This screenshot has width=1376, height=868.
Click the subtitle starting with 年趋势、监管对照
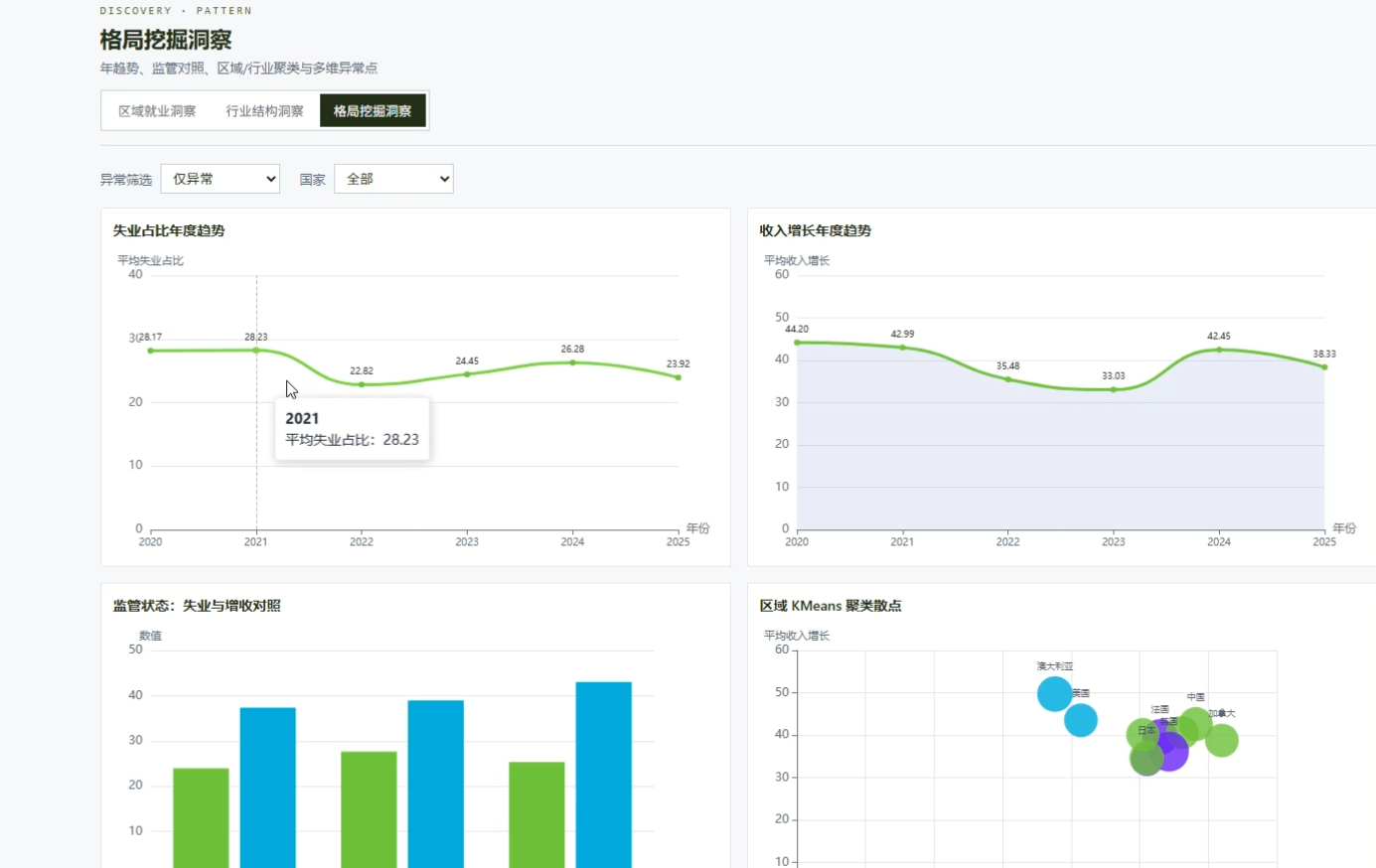click(238, 69)
